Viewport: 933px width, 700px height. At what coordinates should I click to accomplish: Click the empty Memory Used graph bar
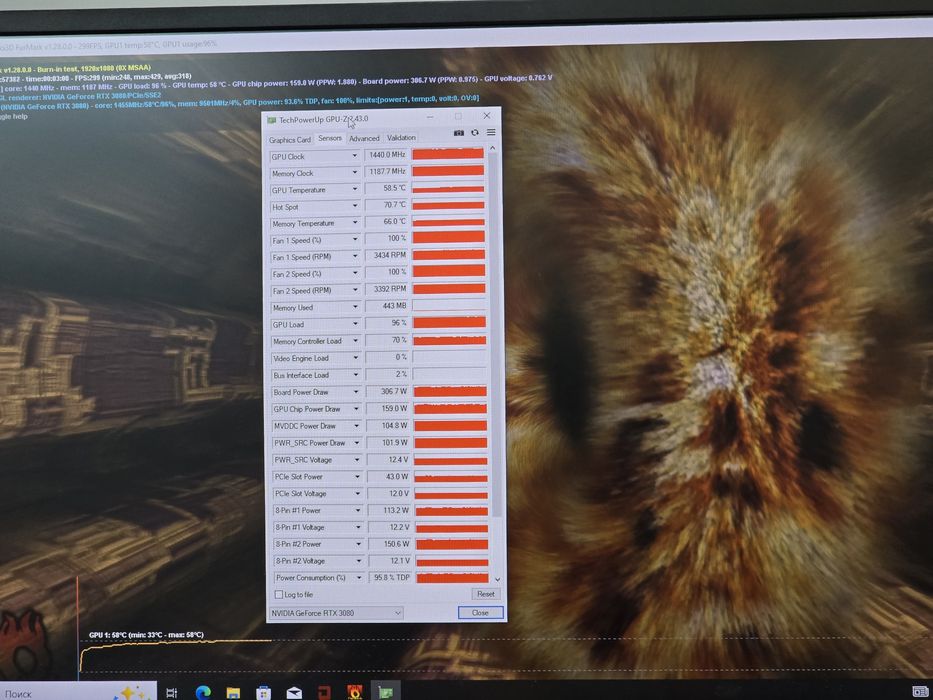coord(449,305)
